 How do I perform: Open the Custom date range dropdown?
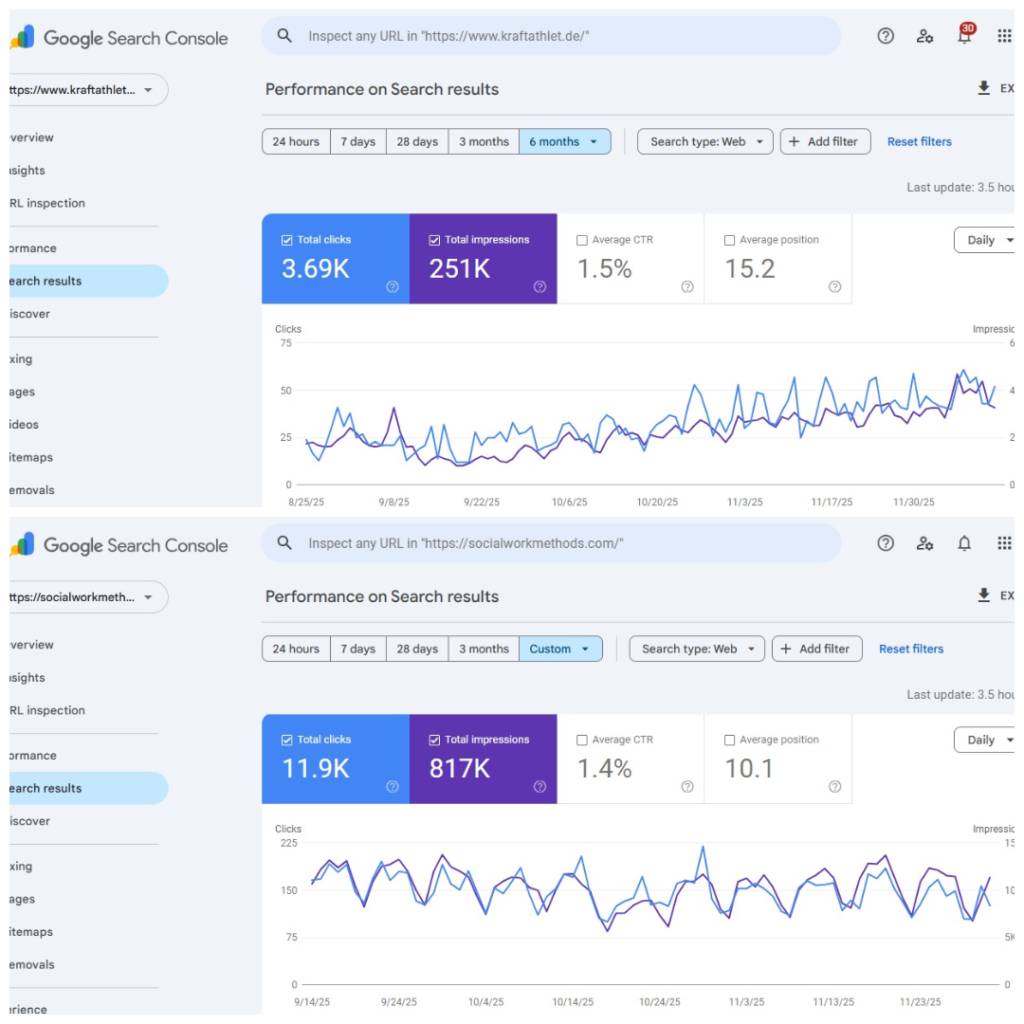(x=560, y=649)
